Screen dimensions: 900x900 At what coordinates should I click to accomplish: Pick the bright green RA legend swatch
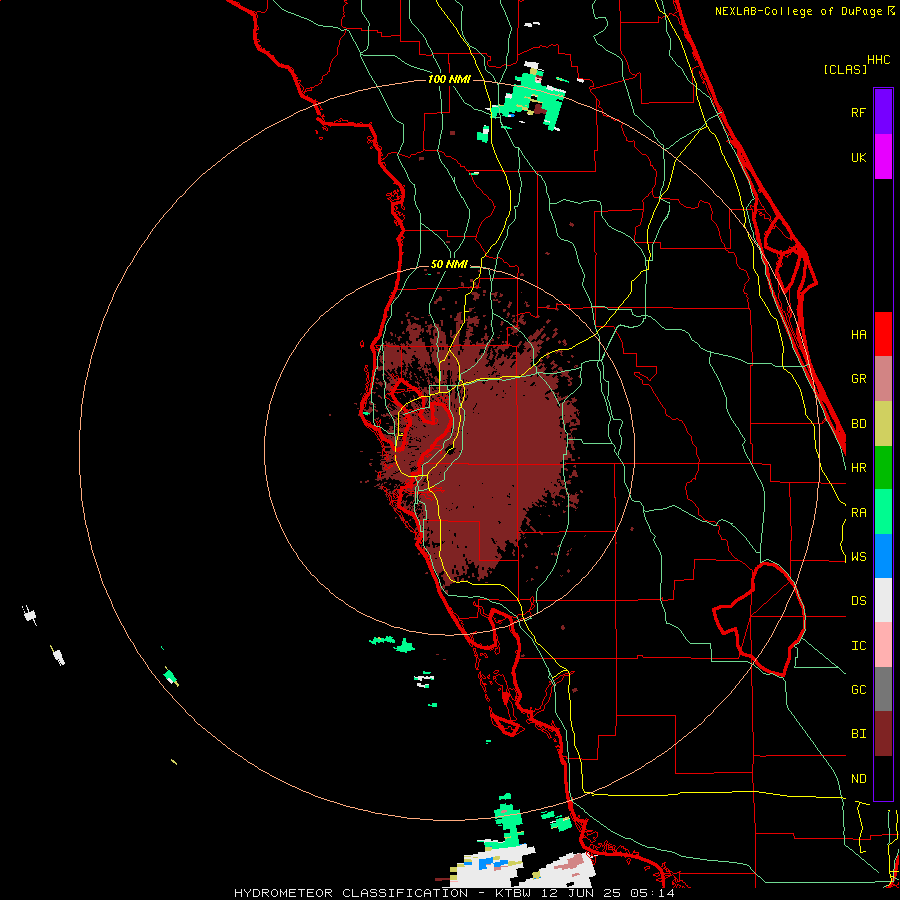pyautogui.click(x=883, y=512)
